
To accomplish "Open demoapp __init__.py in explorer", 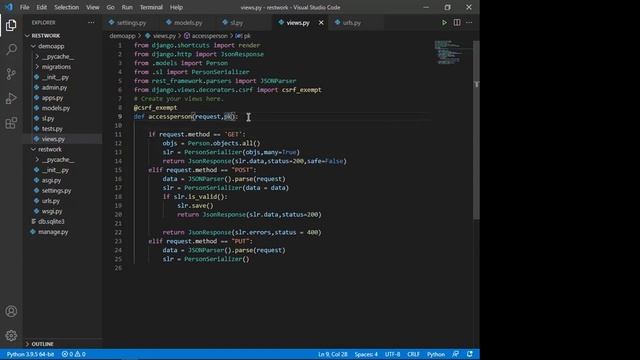I will (x=55, y=77).
